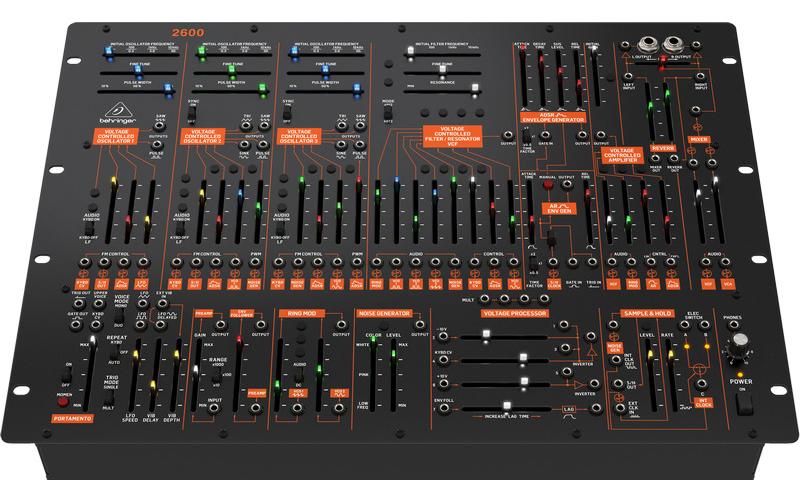This screenshot has width=800, height=503.
Task: Adjust VCO 2 Fine Tune slider
Action: tap(232, 70)
